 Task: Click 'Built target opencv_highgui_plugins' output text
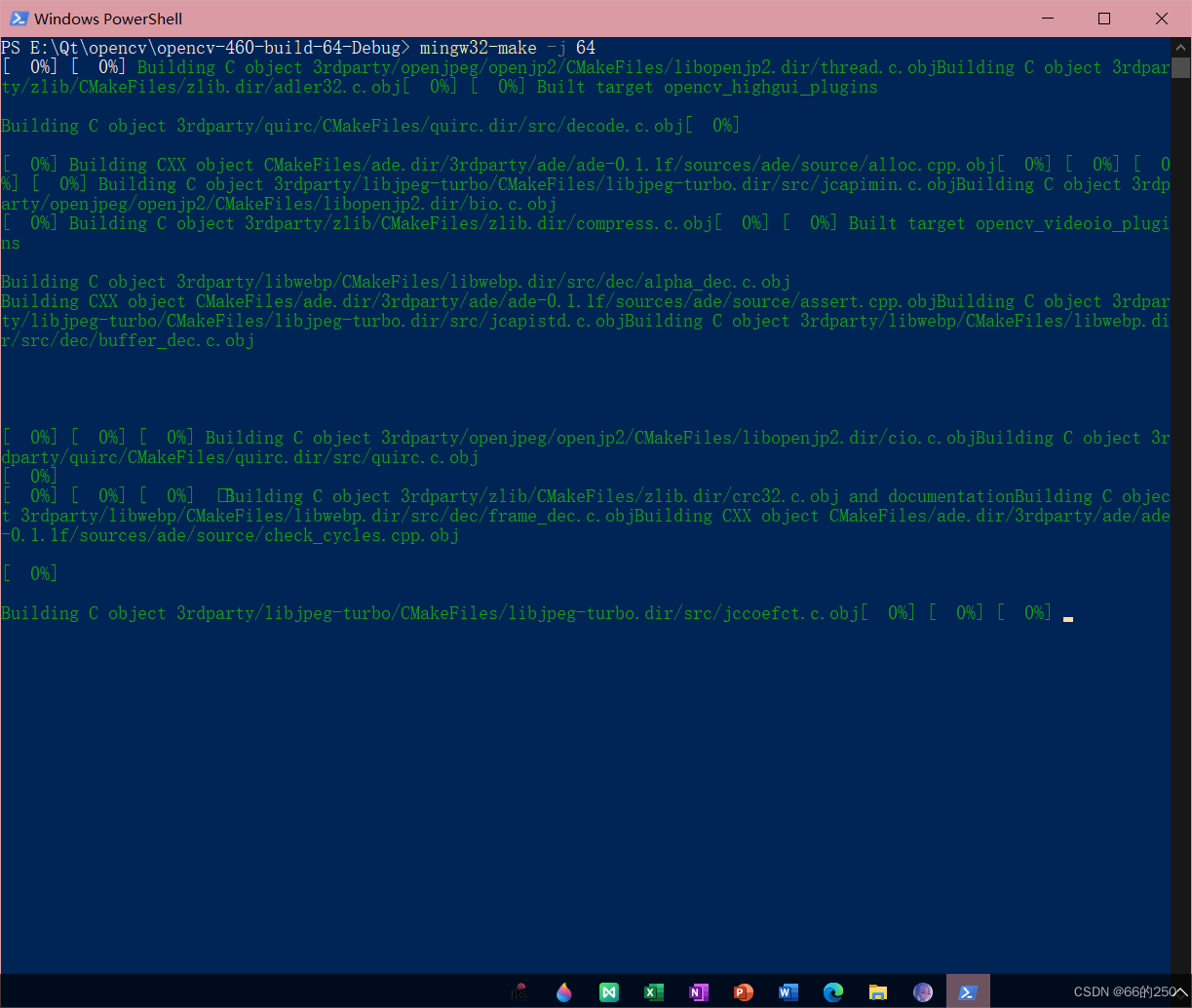click(707, 87)
